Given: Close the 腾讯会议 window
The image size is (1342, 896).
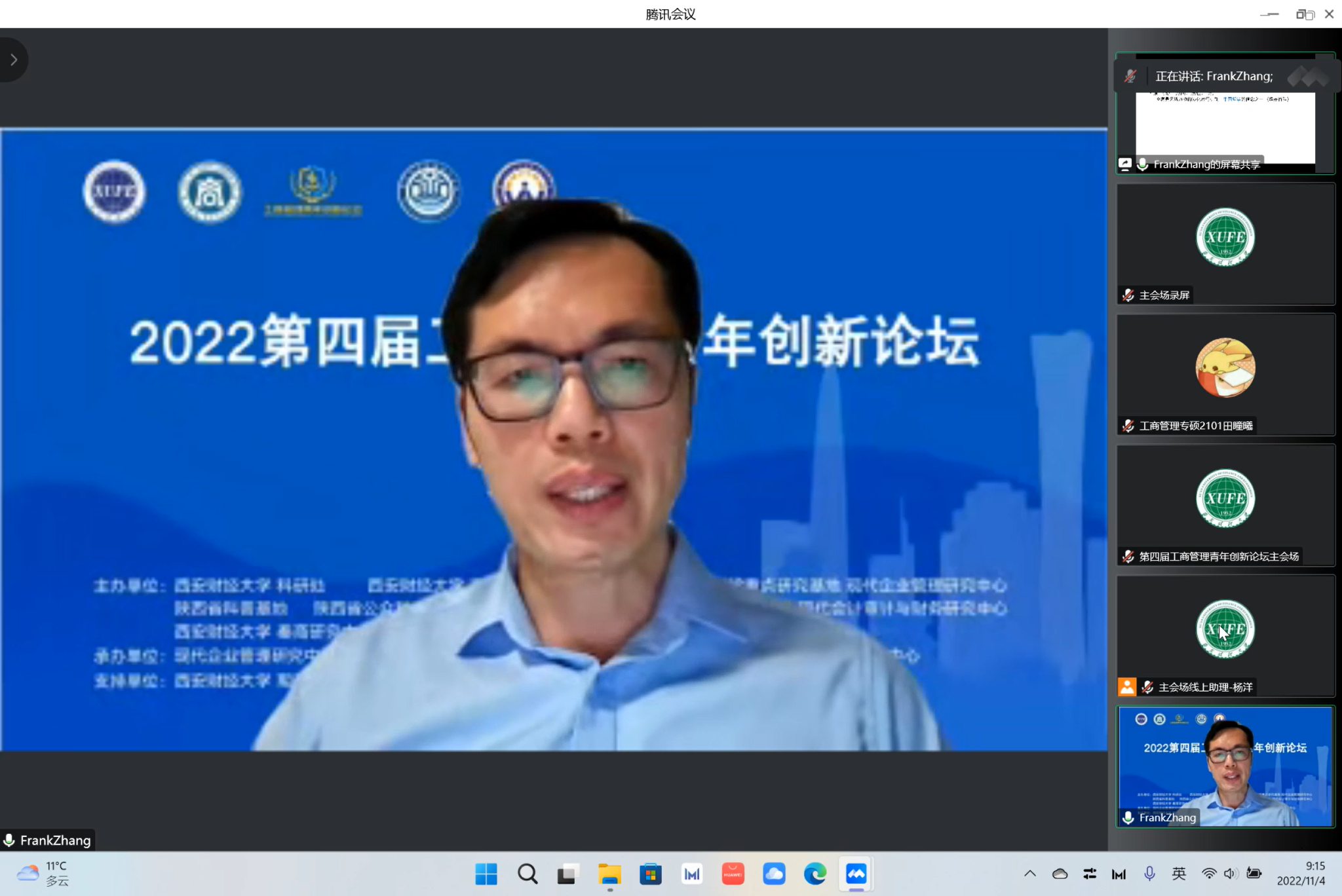Looking at the screenshot, I should click(x=1329, y=14).
